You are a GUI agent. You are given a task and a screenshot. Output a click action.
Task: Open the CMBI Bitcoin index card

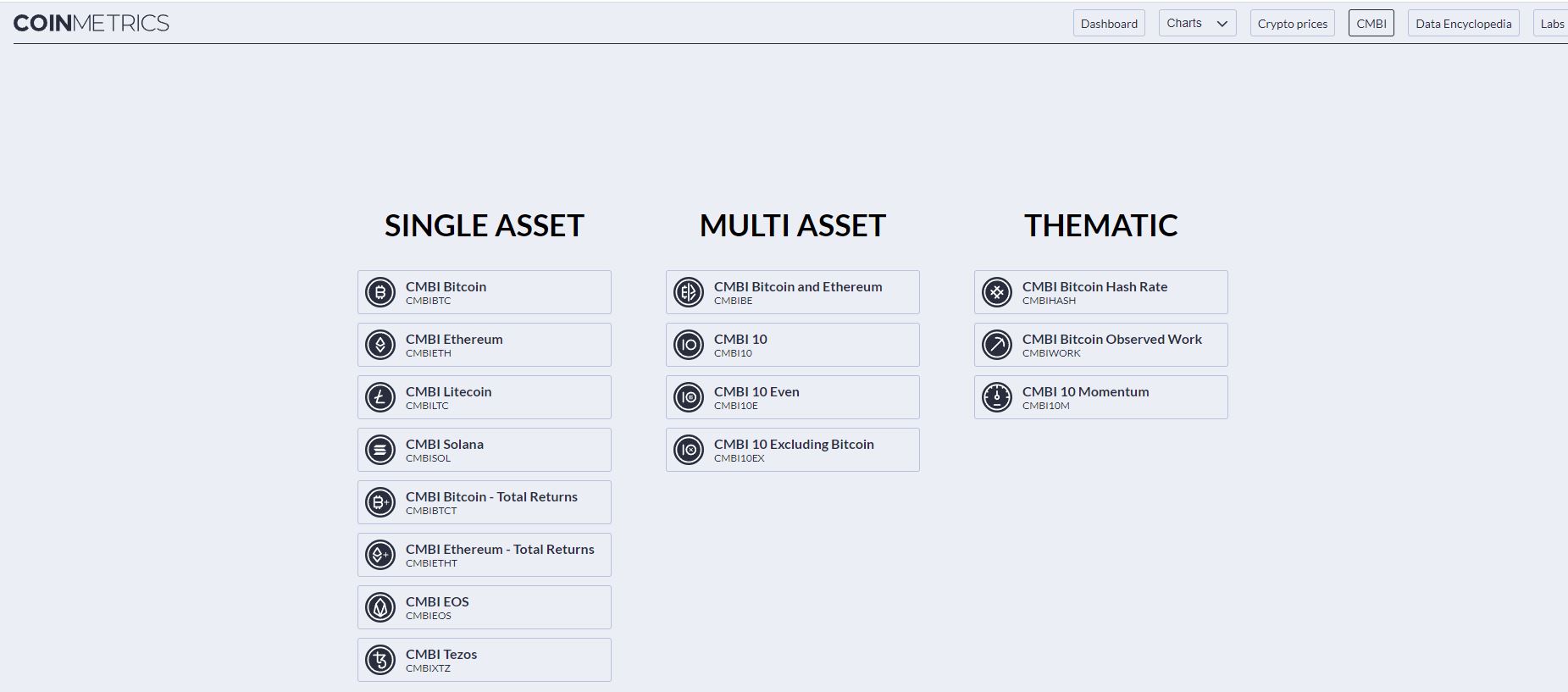[x=485, y=292]
